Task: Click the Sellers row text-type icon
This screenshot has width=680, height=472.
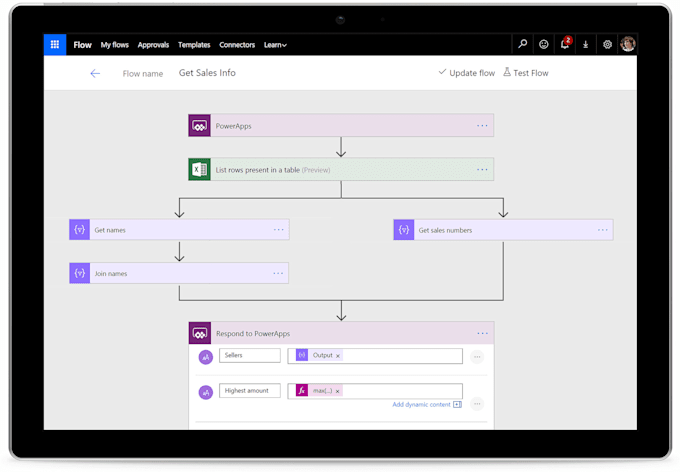Action: point(206,357)
